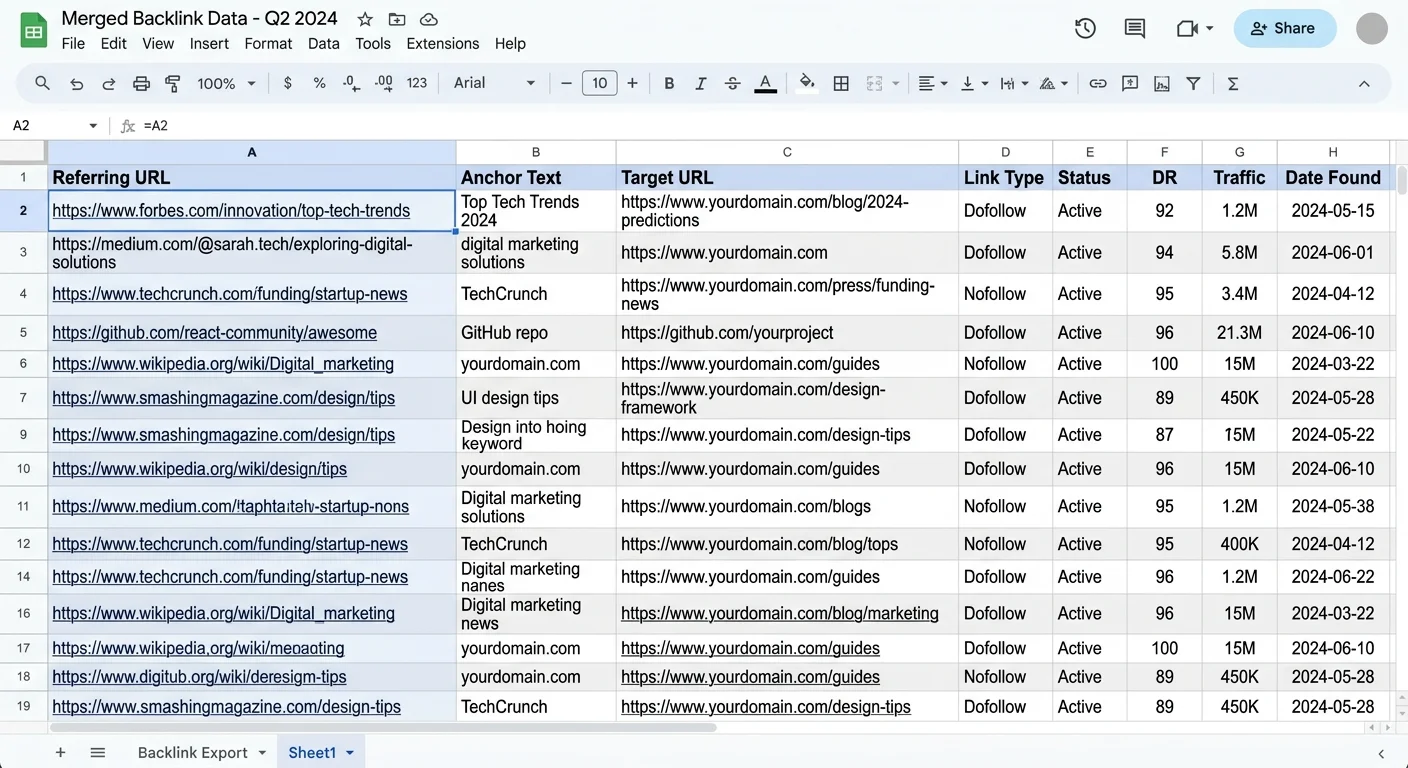Open the zoom 100% dropdown
This screenshot has width=1408, height=768.
coord(227,84)
